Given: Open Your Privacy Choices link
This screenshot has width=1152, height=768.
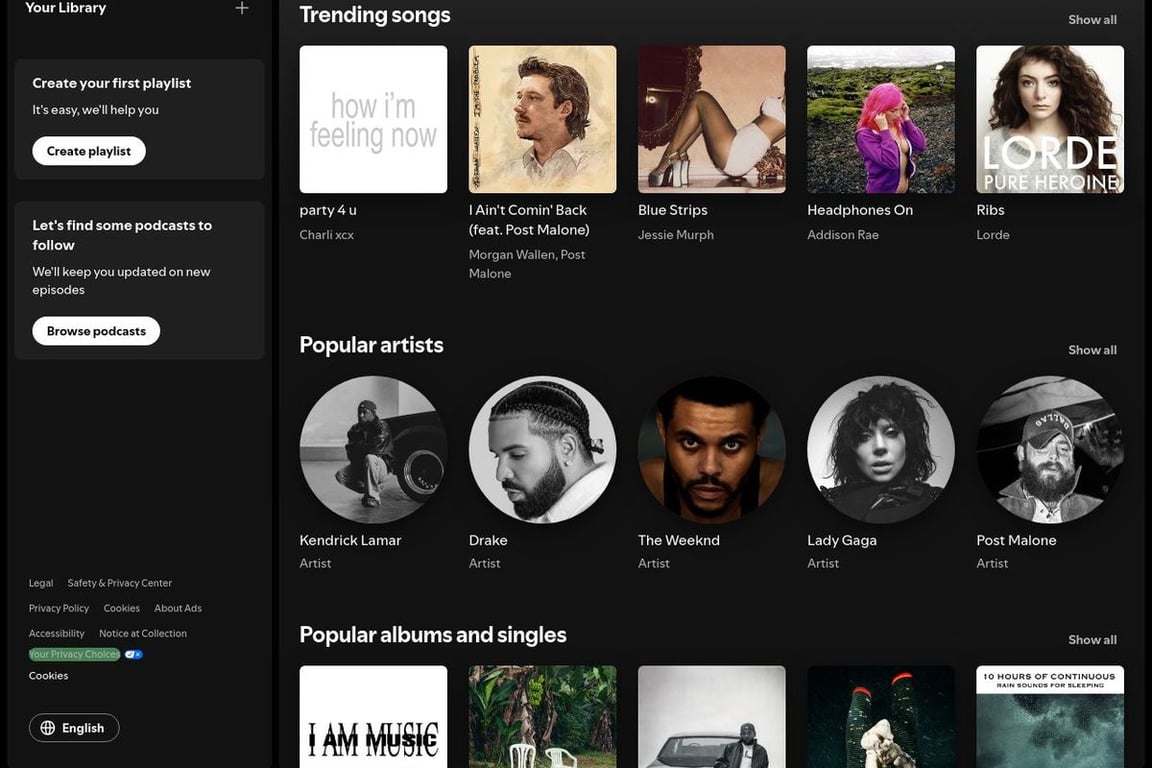Looking at the screenshot, I should (x=74, y=654).
